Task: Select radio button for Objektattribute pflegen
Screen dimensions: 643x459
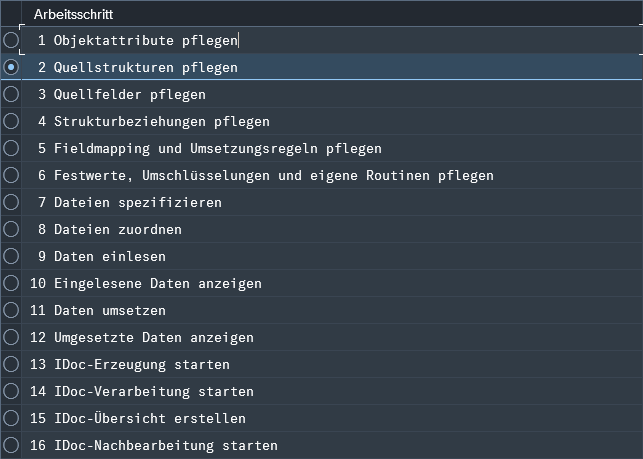Action: click(x=11, y=40)
